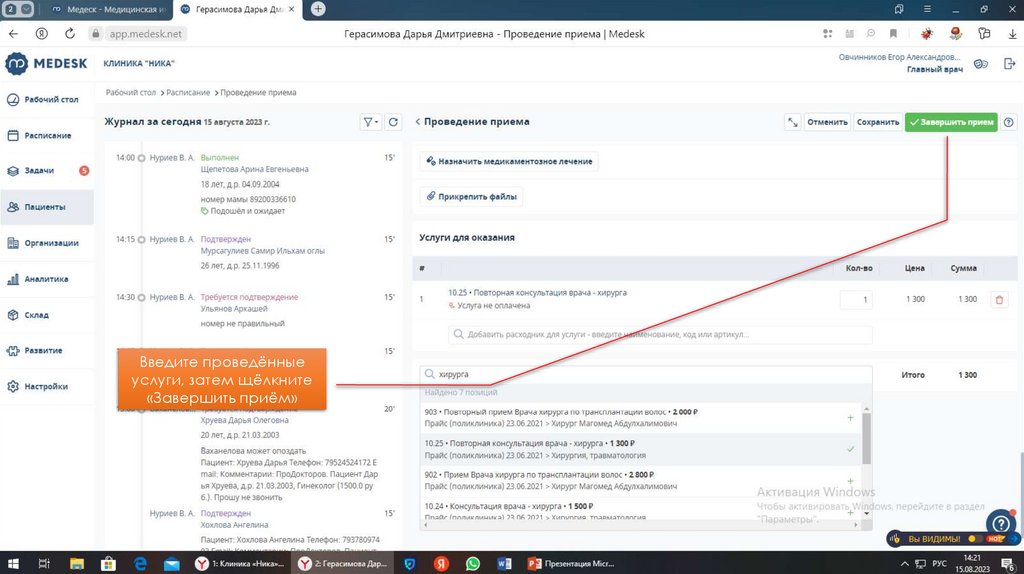Viewport: 1024px width, 574px height.
Task: Expand the appointment panel to fullscreen
Action: pyautogui.click(x=792, y=122)
